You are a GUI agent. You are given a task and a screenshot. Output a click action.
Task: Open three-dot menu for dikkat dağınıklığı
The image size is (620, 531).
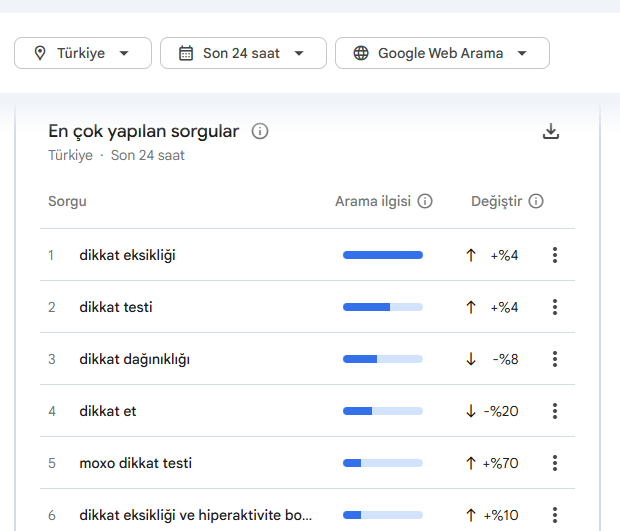point(555,359)
